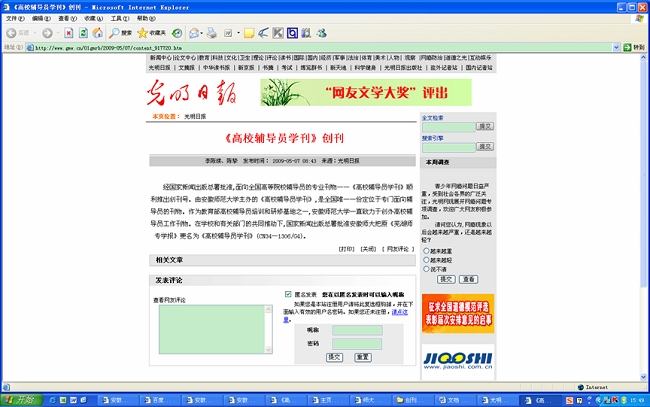Stop page loading with red X icon
Image resolution: width=650 pixels, height=407 pixels.
(69, 33)
